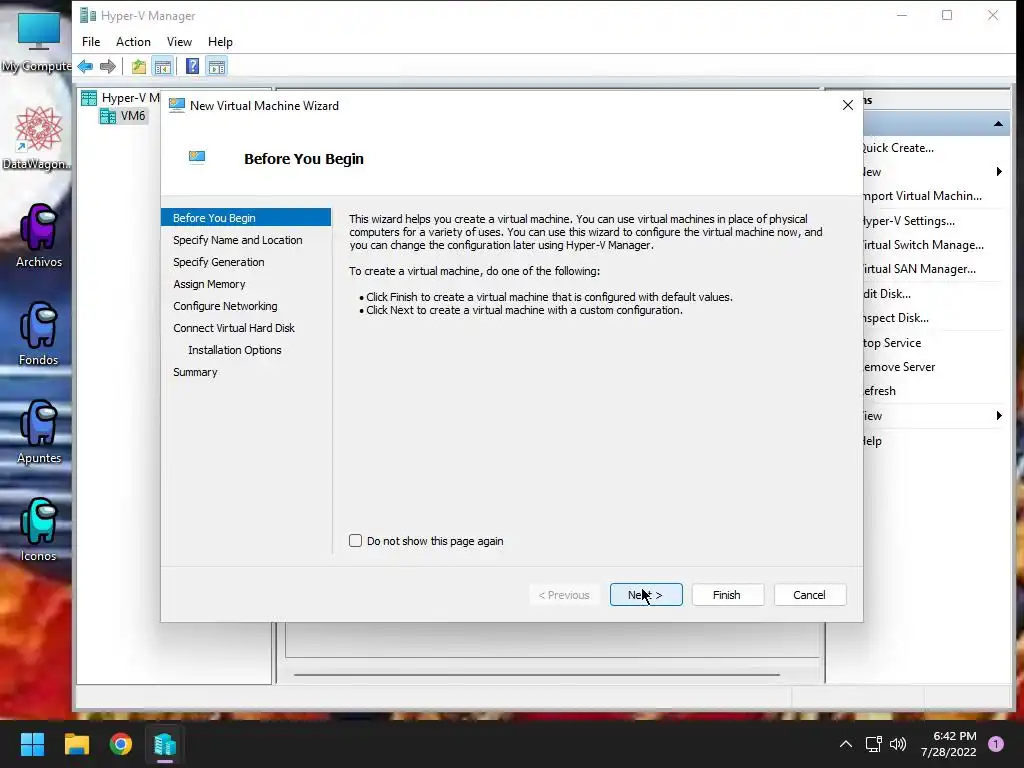Click Inspect Disk action
Image resolution: width=1024 pixels, height=768 pixels.
pyautogui.click(x=896, y=318)
